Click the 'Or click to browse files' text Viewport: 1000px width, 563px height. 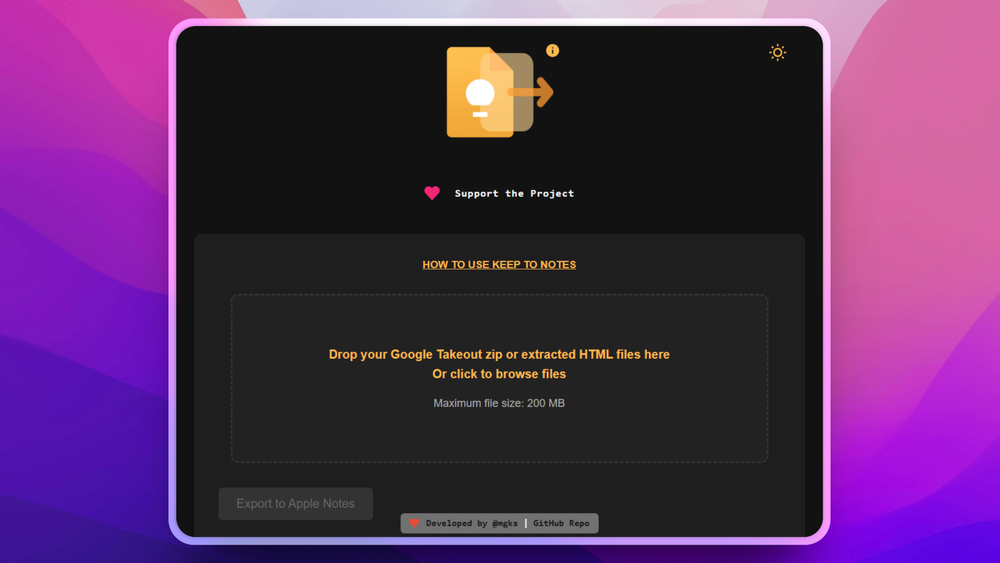(499, 374)
